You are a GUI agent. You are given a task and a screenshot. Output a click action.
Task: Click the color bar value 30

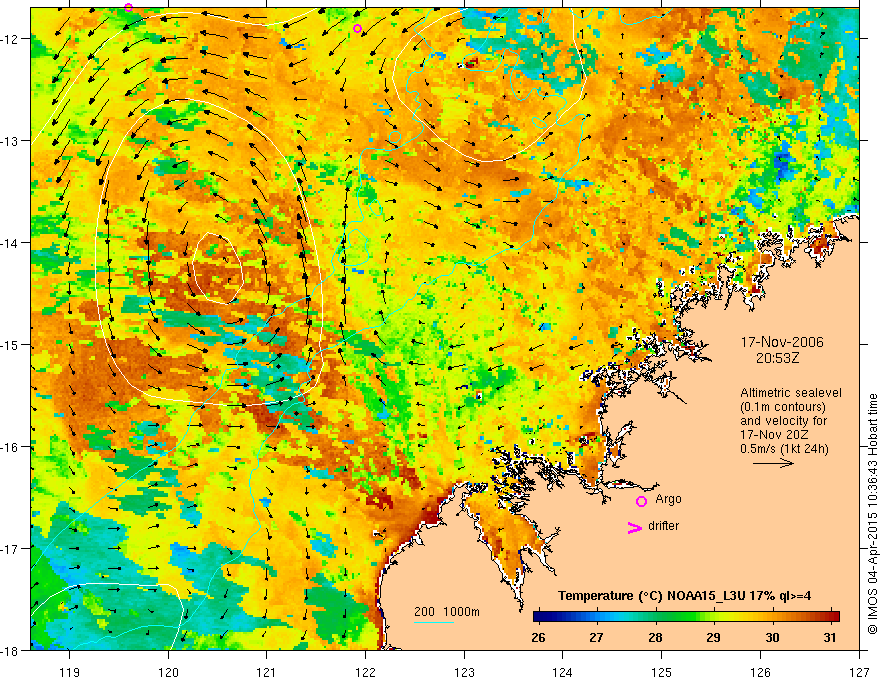(772, 637)
